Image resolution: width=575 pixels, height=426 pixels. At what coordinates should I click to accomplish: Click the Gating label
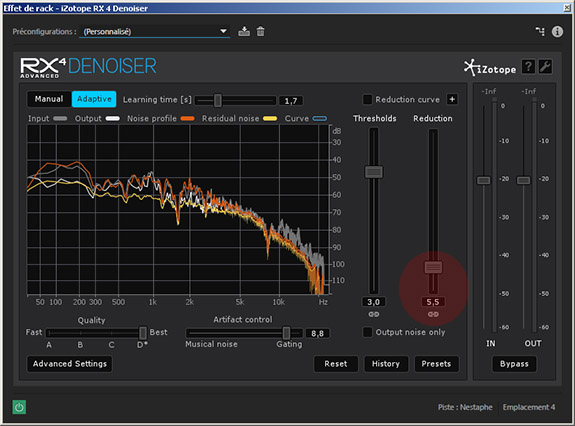click(289, 344)
